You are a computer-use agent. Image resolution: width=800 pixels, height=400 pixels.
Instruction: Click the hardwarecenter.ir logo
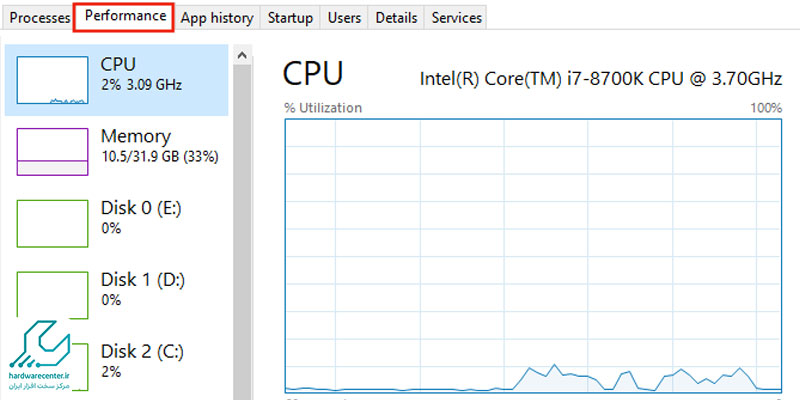pyautogui.click(x=39, y=355)
